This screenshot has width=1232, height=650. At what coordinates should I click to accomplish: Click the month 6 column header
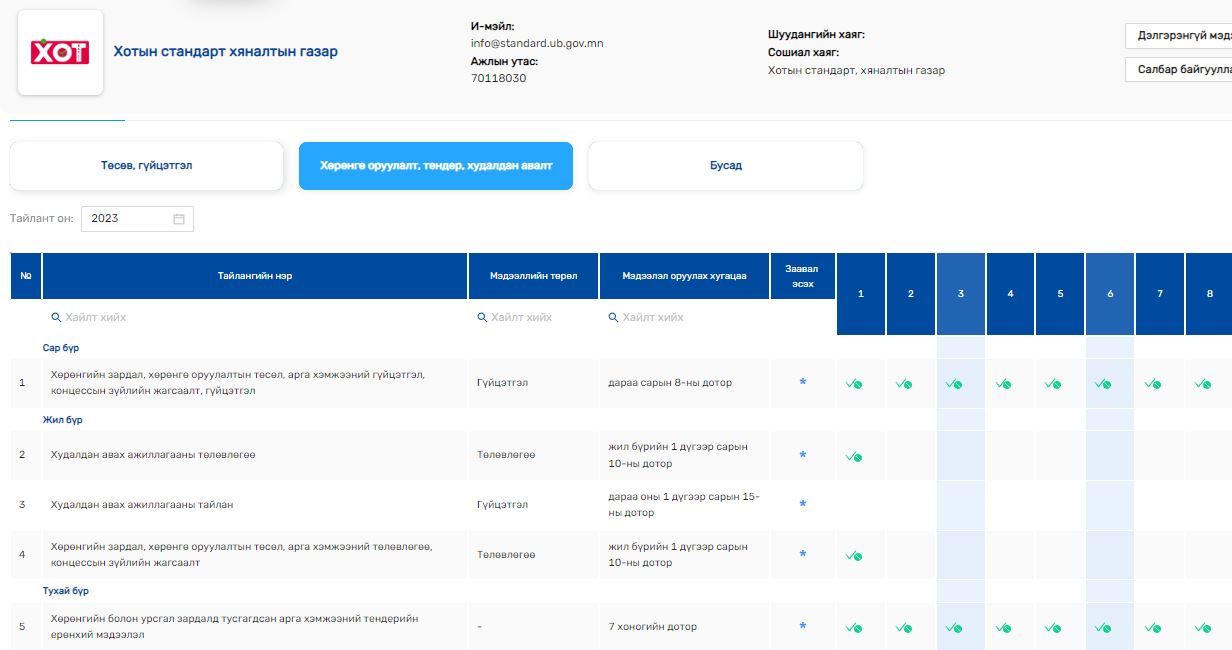pos(1110,294)
